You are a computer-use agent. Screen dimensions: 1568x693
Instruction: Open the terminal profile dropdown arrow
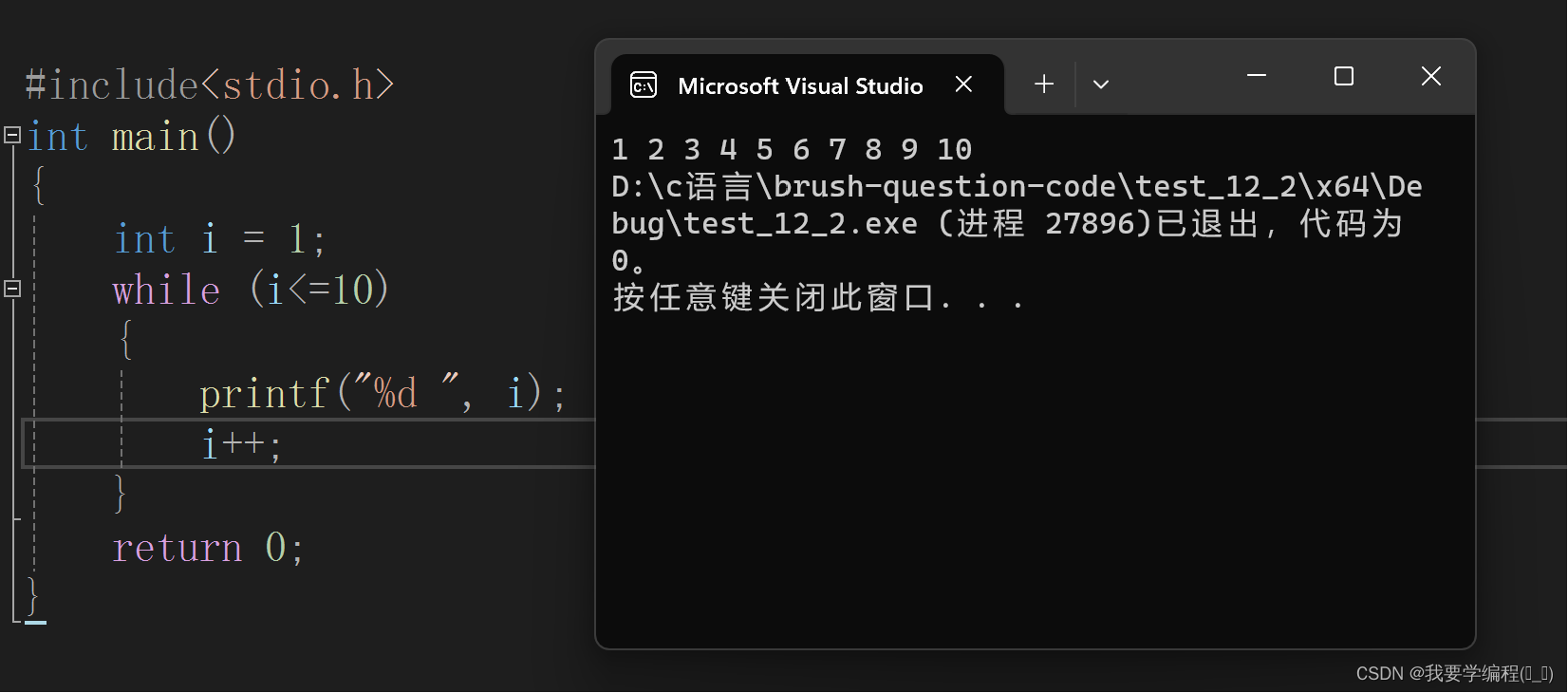(1101, 84)
